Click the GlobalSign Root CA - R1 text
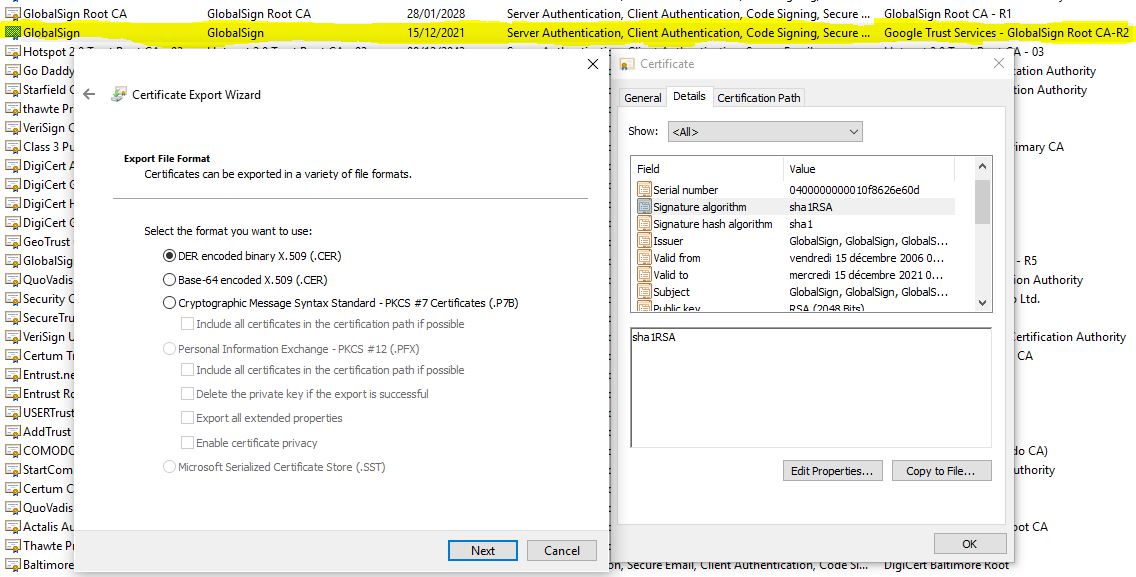 [x=948, y=14]
